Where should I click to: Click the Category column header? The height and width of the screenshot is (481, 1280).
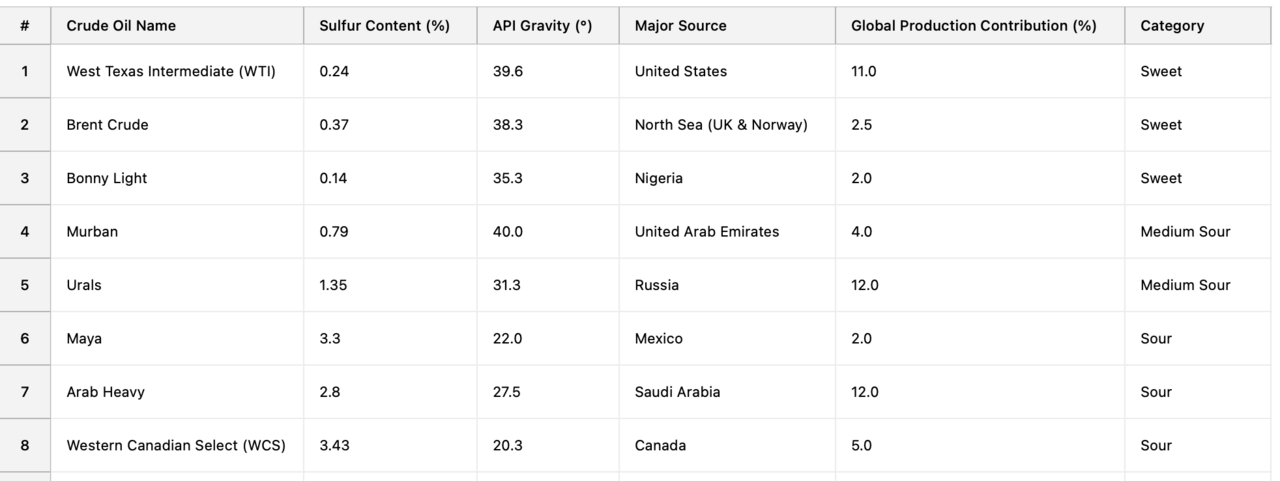1172,26
